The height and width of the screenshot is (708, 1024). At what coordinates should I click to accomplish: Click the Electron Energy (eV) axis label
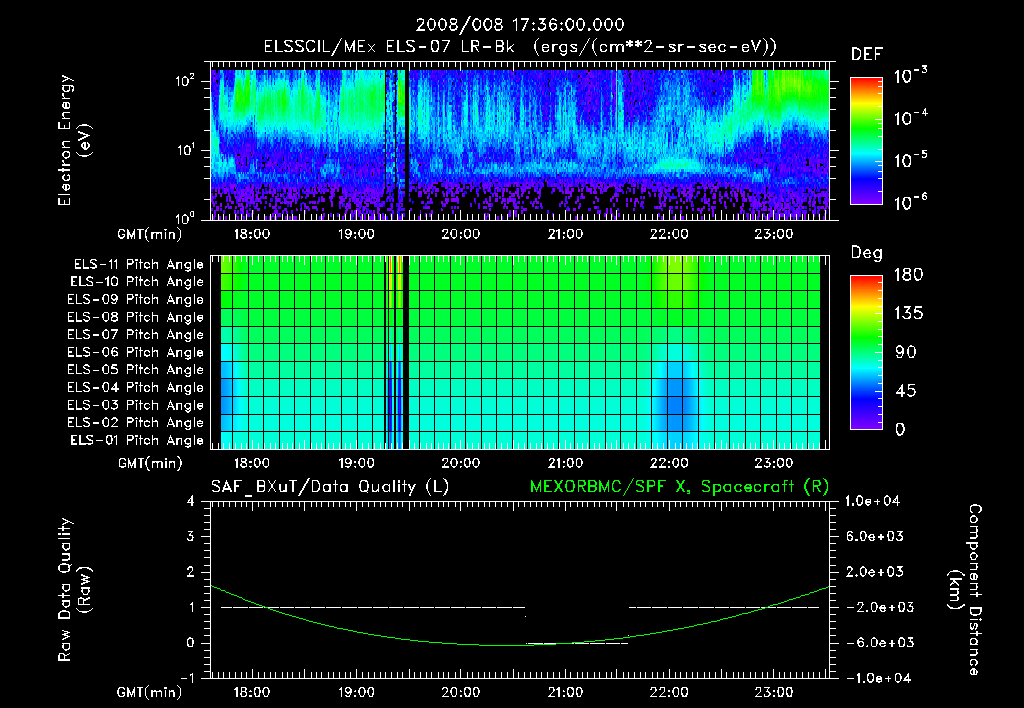[x=74, y=140]
